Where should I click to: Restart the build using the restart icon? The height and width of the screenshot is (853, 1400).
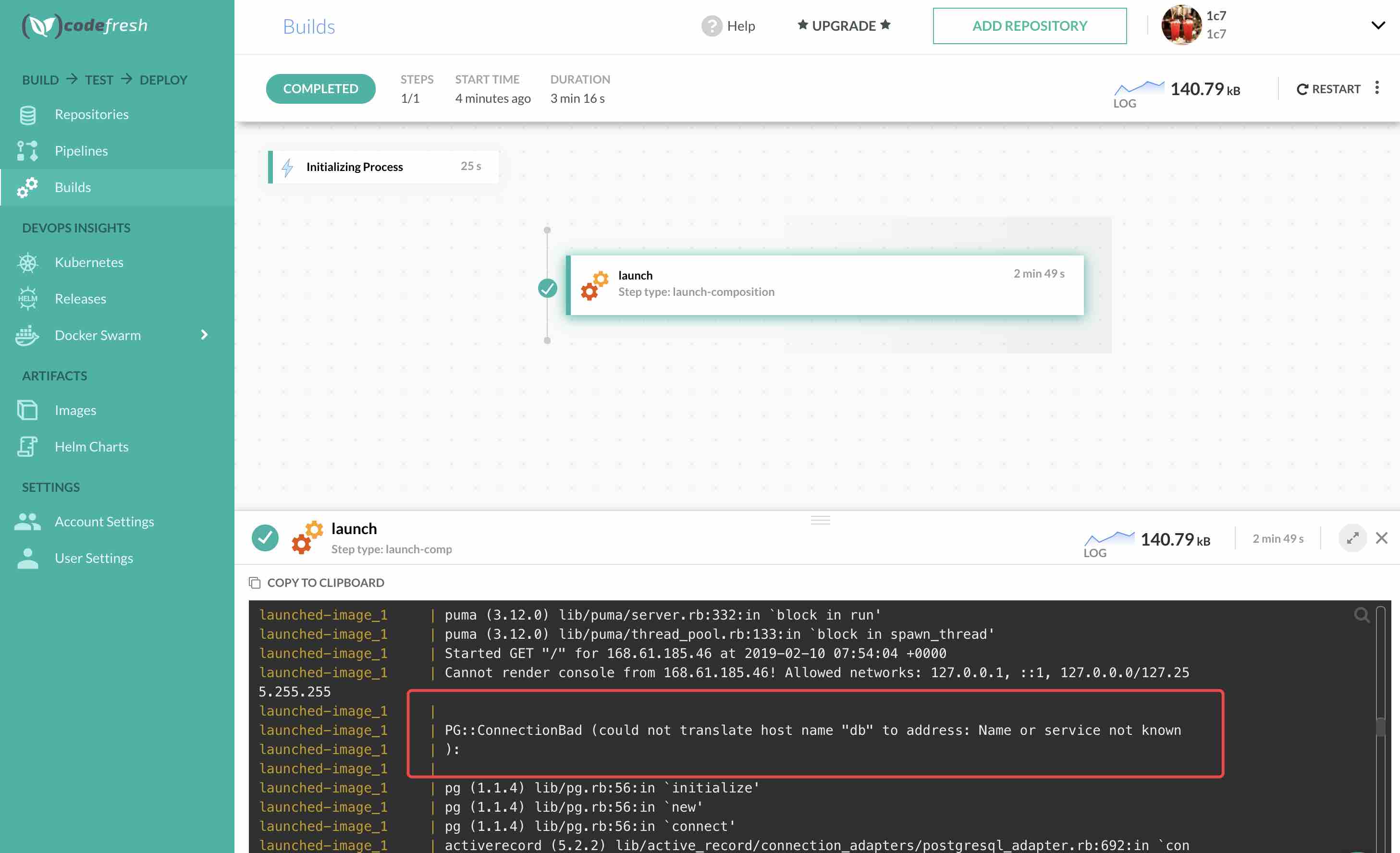point(1302,88)
